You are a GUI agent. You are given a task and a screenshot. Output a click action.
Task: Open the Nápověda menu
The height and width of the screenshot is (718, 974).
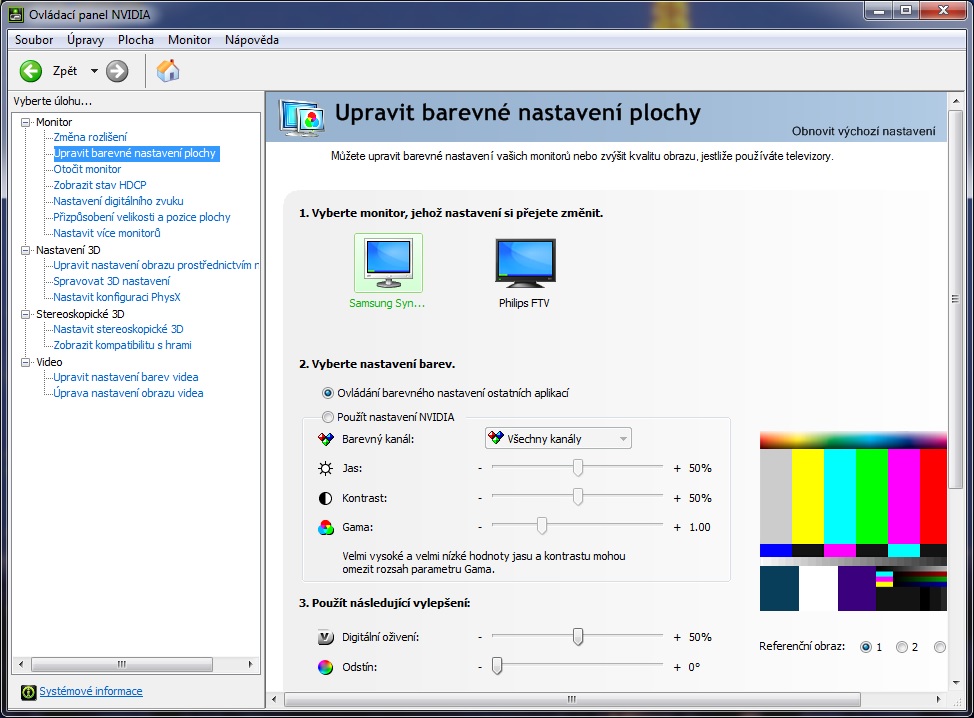(x=251, y=40)
